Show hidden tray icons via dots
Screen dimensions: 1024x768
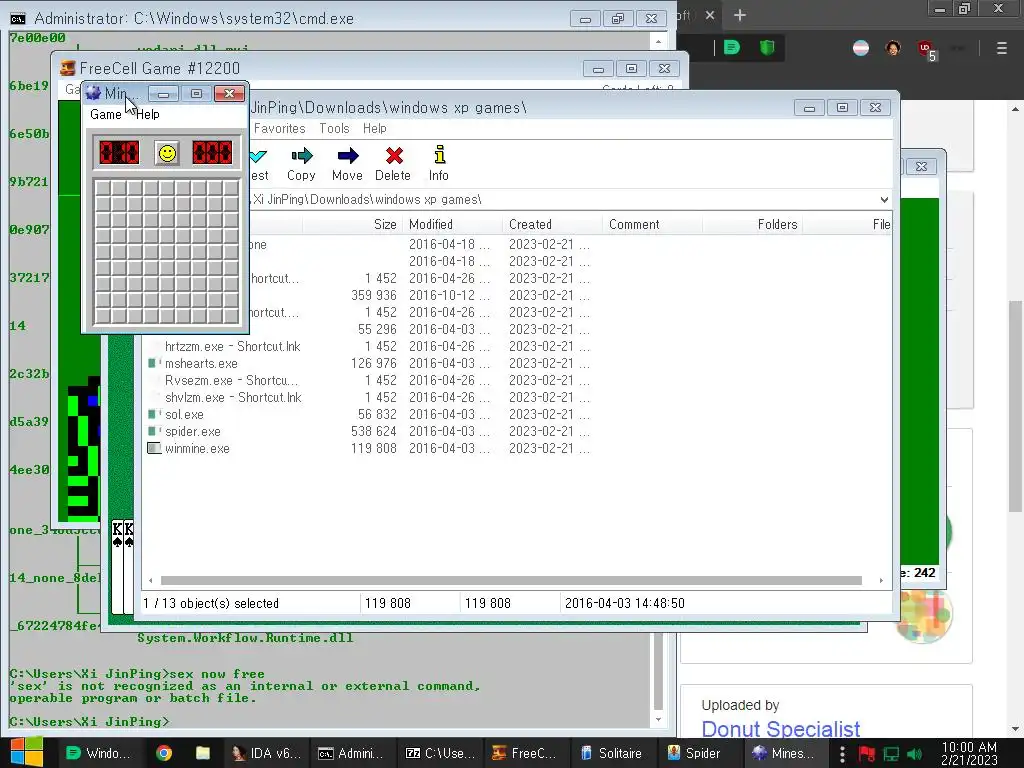(x=842, y=754)
